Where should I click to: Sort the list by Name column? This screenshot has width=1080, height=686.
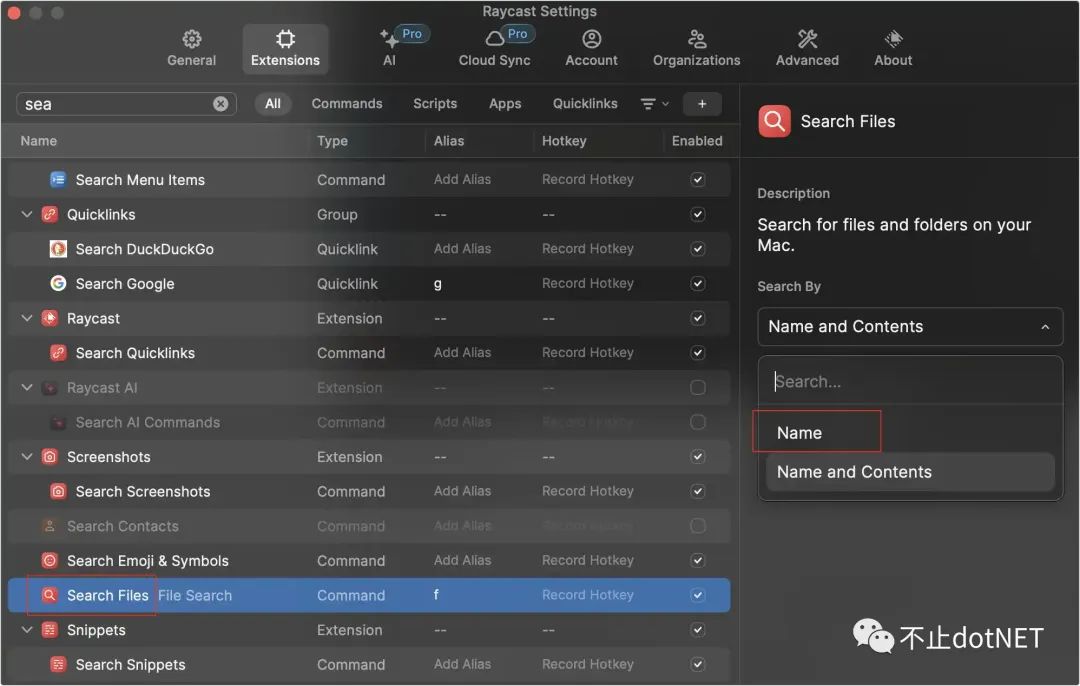click(39, 141)
